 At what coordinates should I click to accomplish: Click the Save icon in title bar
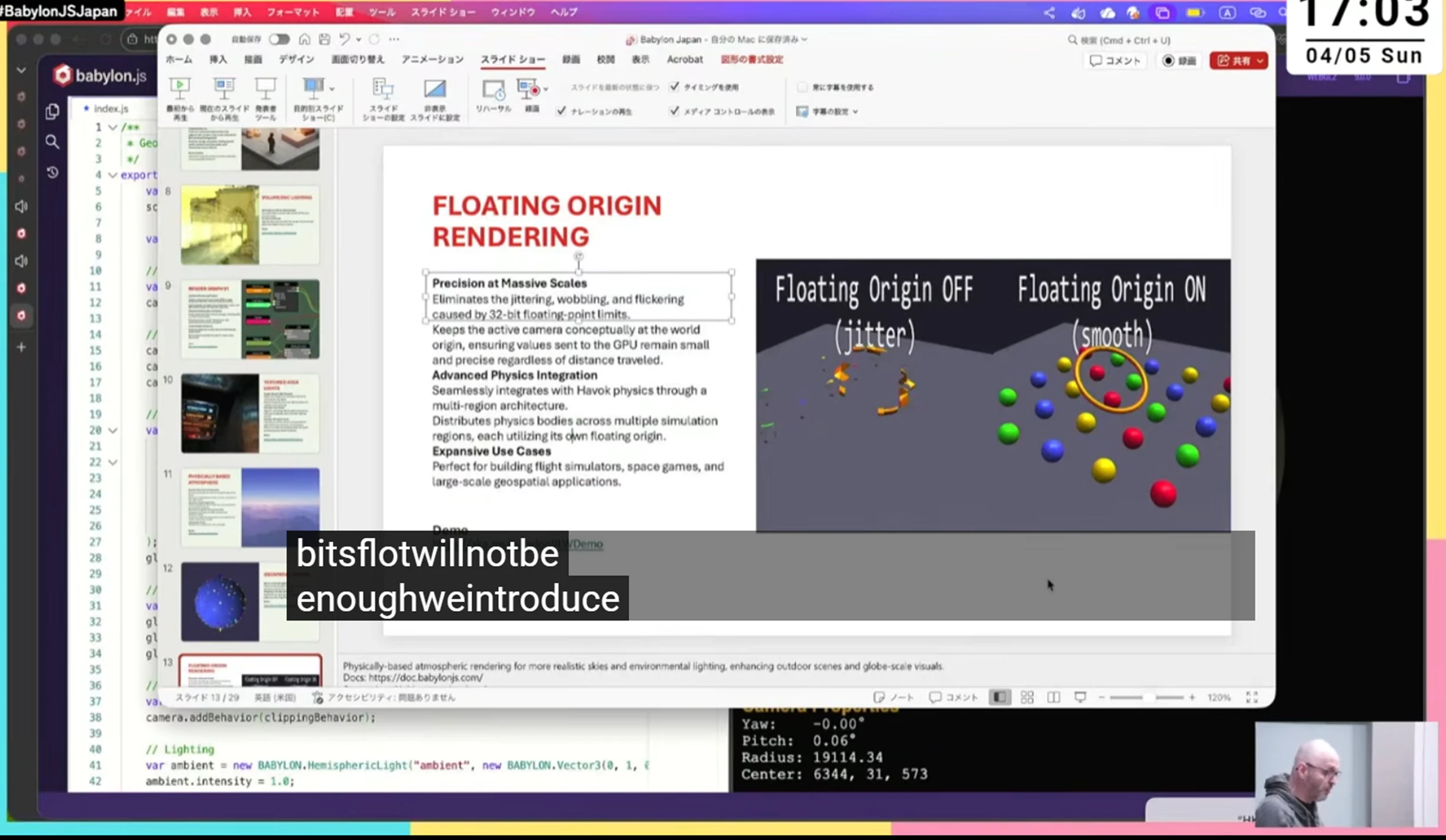[324, 39]
